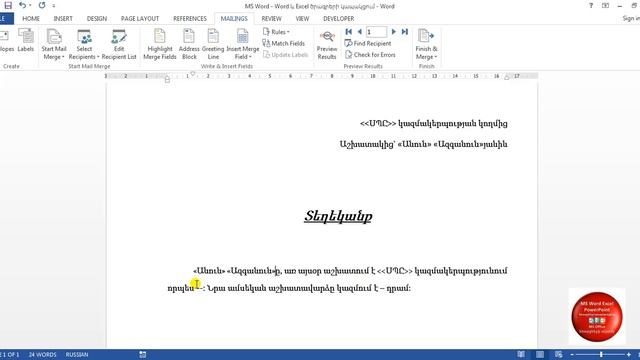Open Select Recipients dropdown
The image size is (640, 360).
click(x=84, y=44)
